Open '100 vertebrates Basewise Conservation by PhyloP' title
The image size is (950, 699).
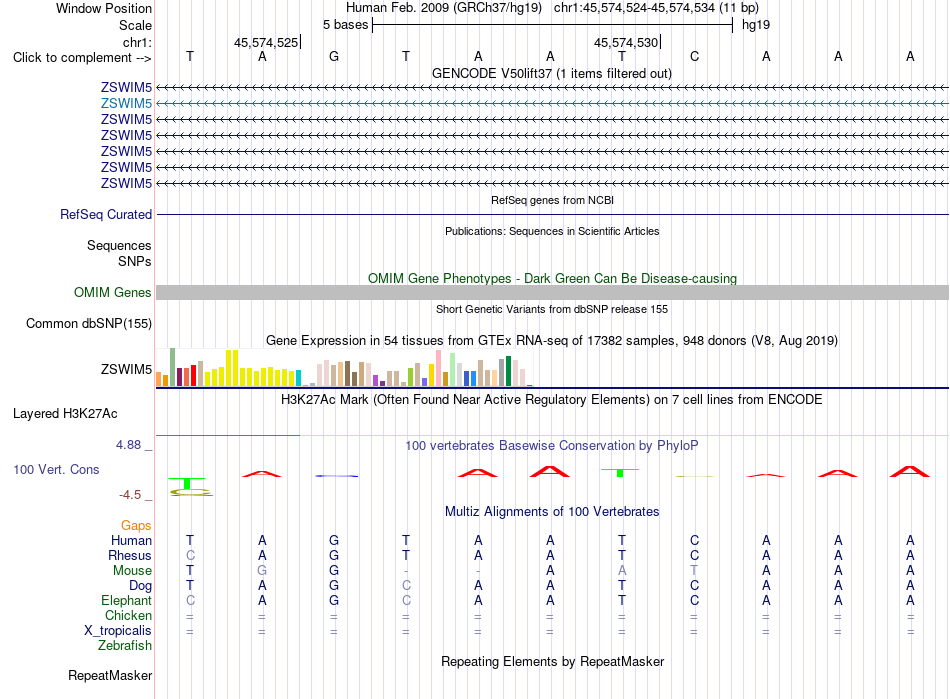(552, 445)
